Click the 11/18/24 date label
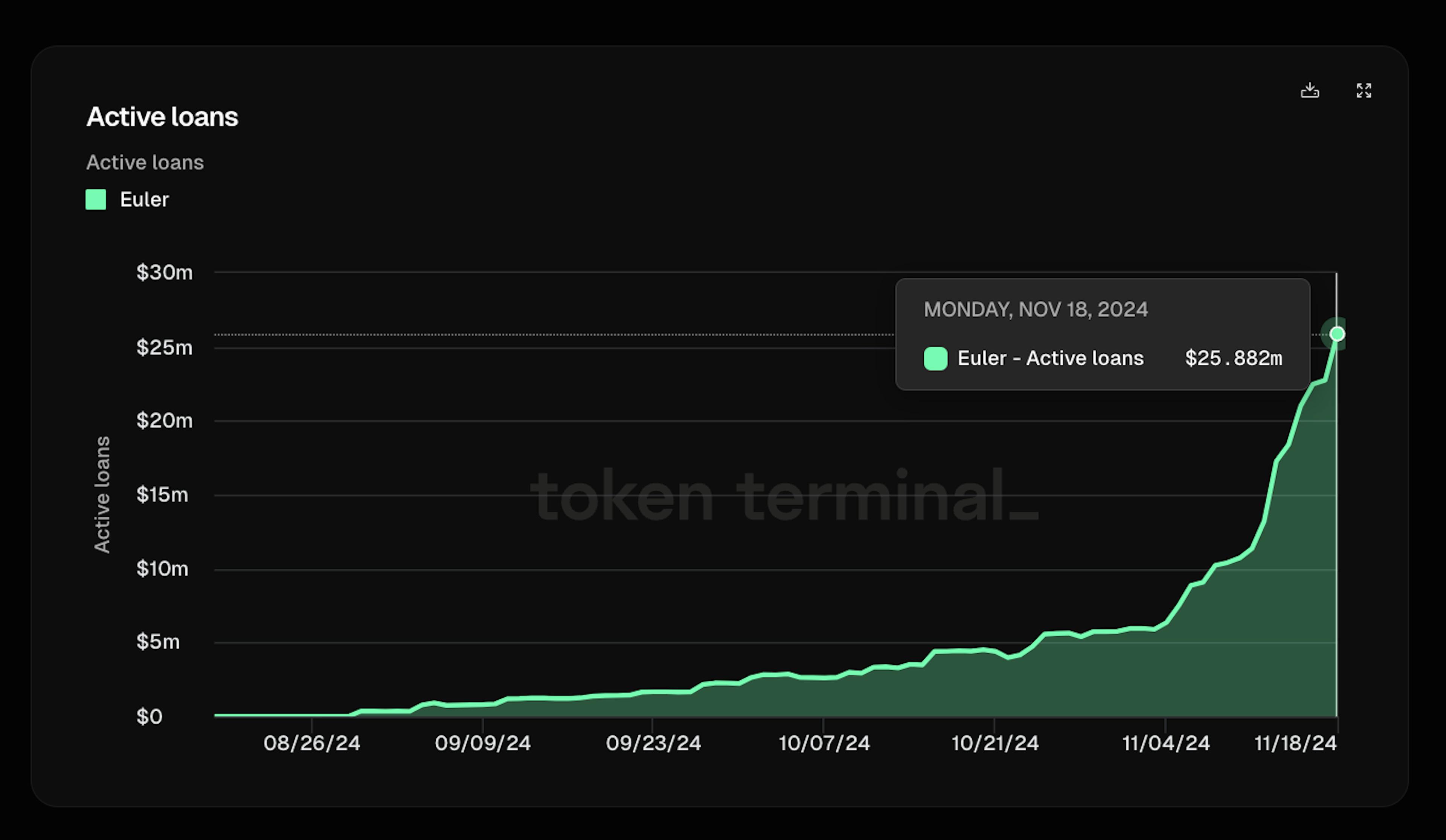1446x840 pixels. (x=1296, y=744)
